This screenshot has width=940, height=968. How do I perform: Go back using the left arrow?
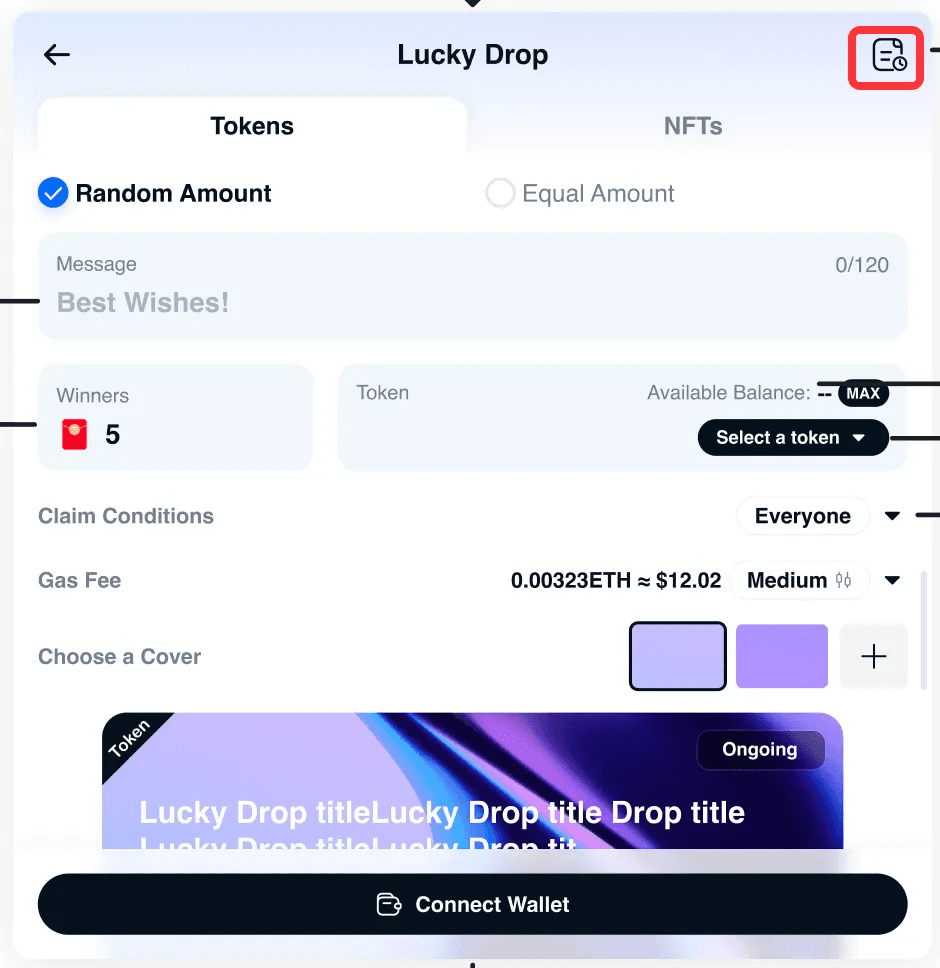[x=57, y=55]
